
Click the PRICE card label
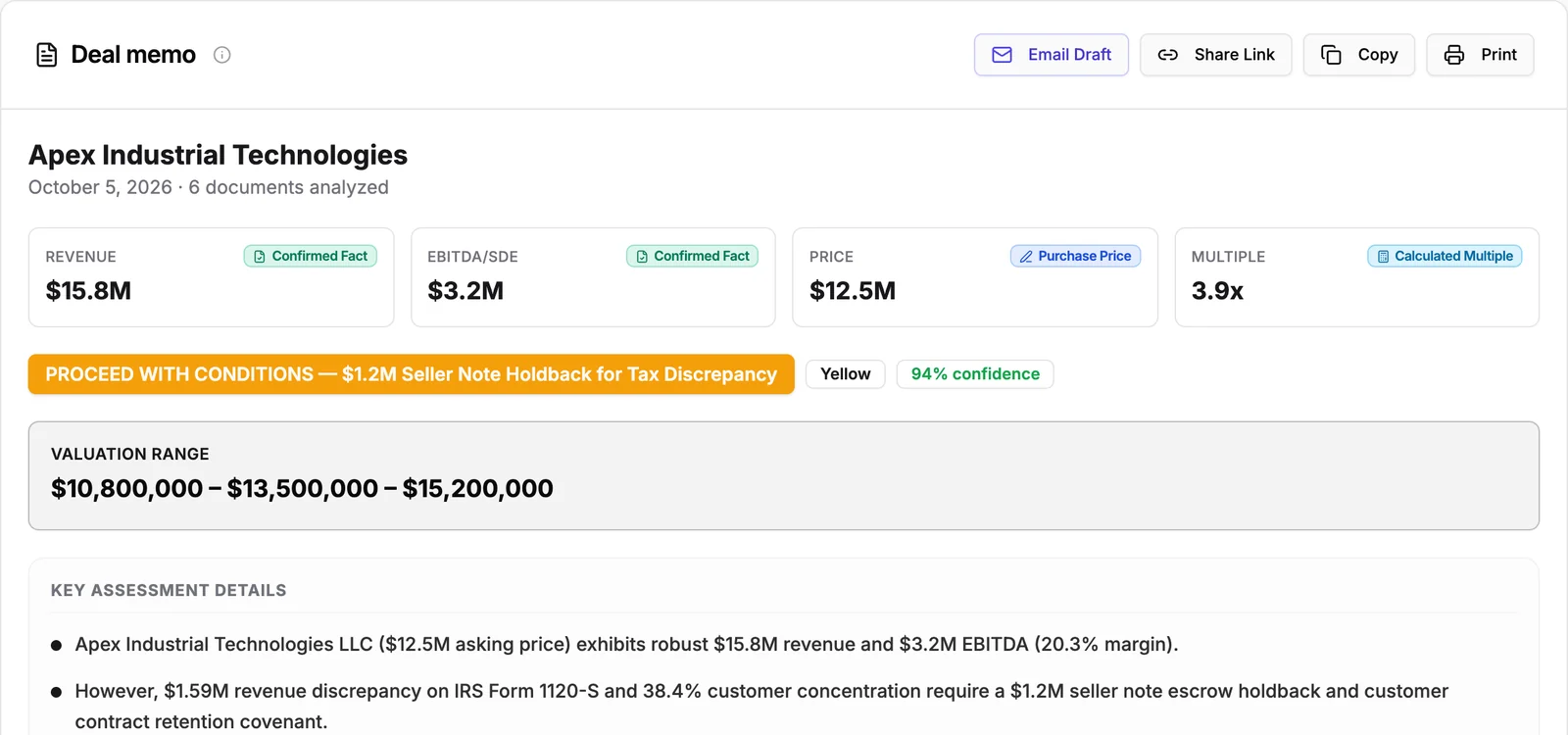pos(831,257)
